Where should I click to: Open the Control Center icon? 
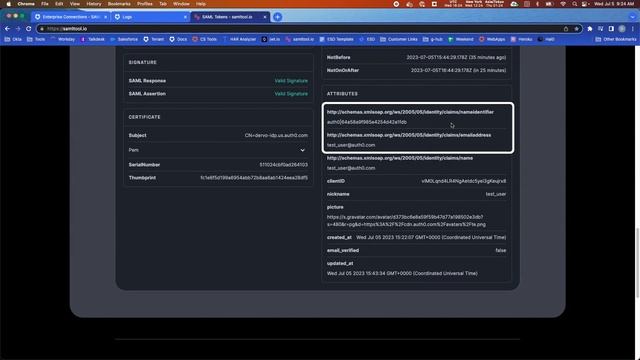click(585, 4)
